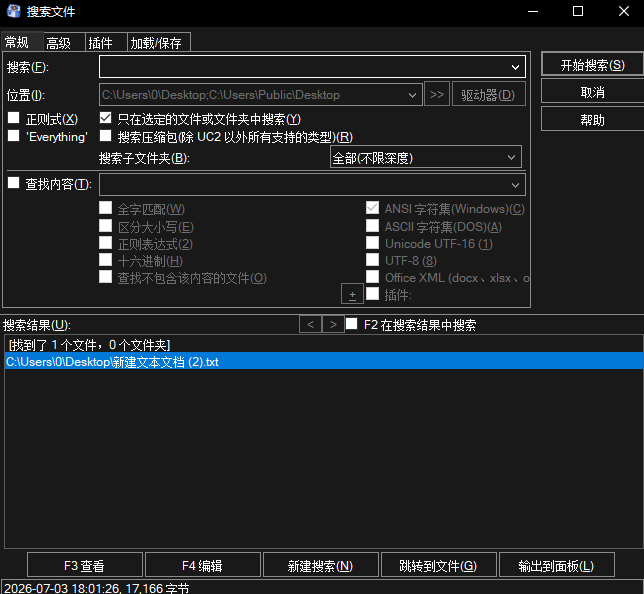Click the 帮助 button
The width and height of the screenshot is (644, 594).
592,120
